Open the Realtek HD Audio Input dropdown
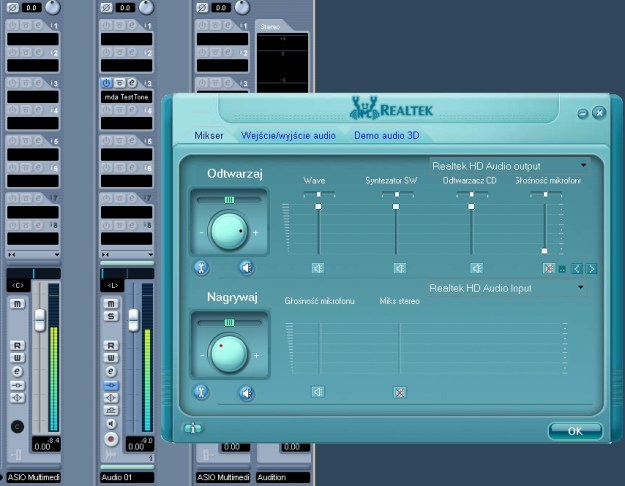 point(580,288)
